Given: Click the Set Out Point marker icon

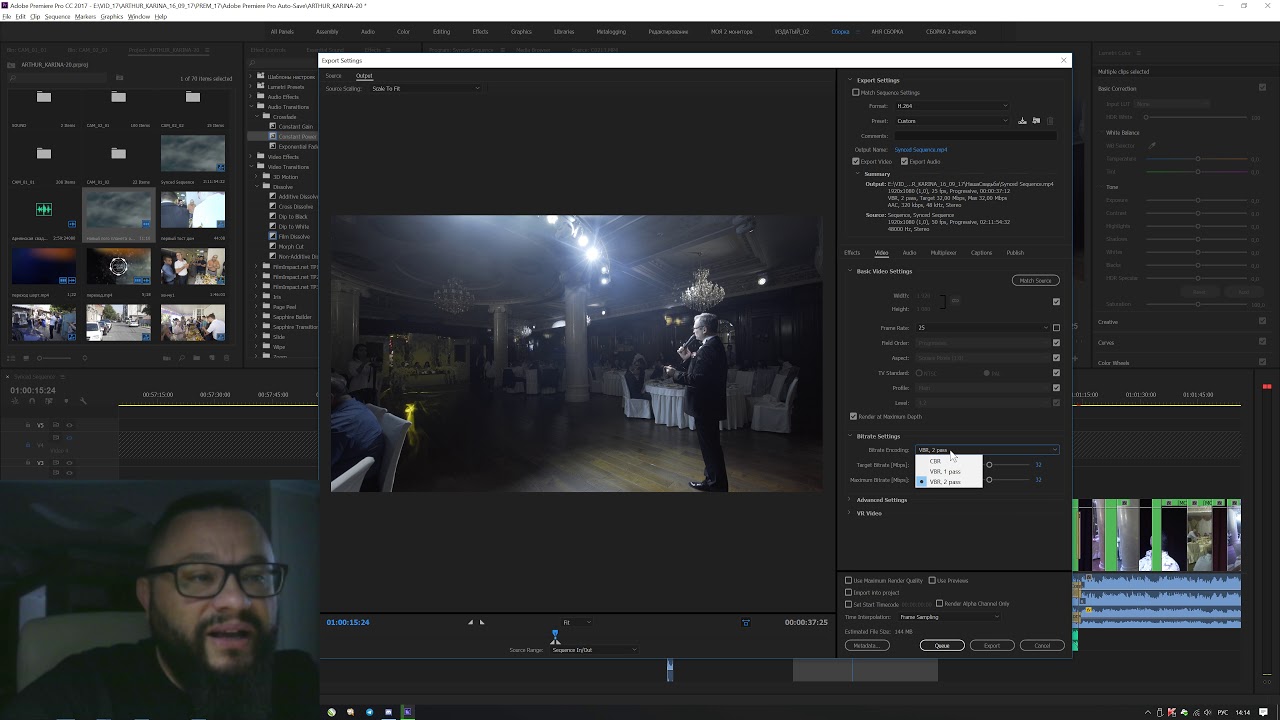Looking at the screenshot, I should coord(481,622).
